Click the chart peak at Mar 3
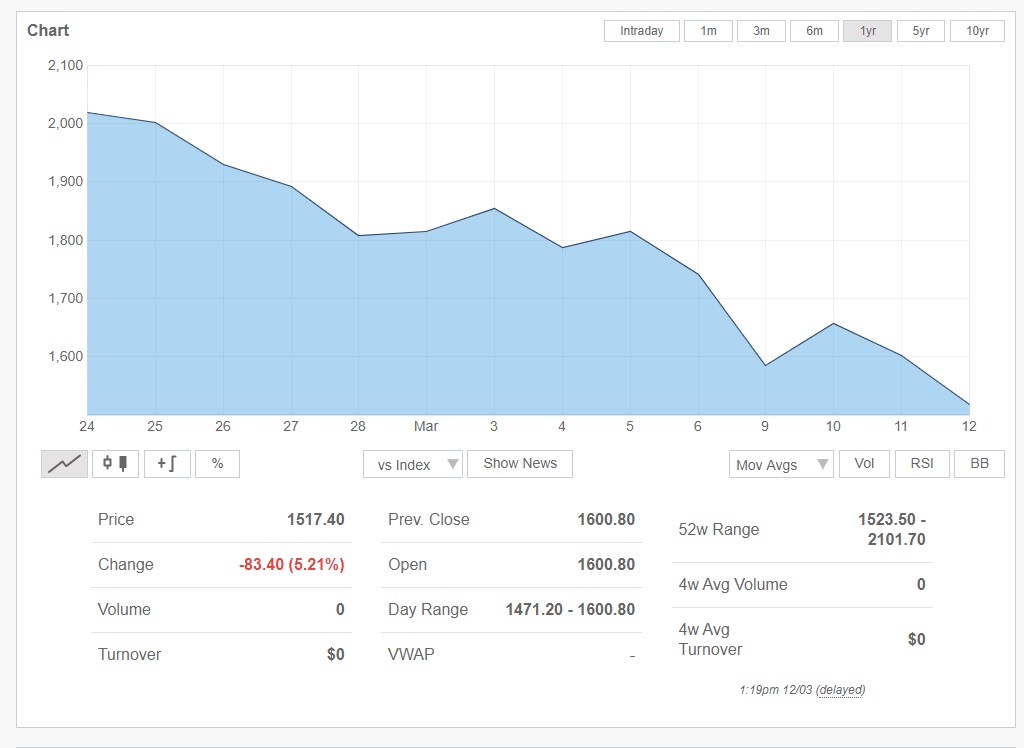Image resolution: width=1024 pixels, height=748 pixels. [x=494, y=208]
